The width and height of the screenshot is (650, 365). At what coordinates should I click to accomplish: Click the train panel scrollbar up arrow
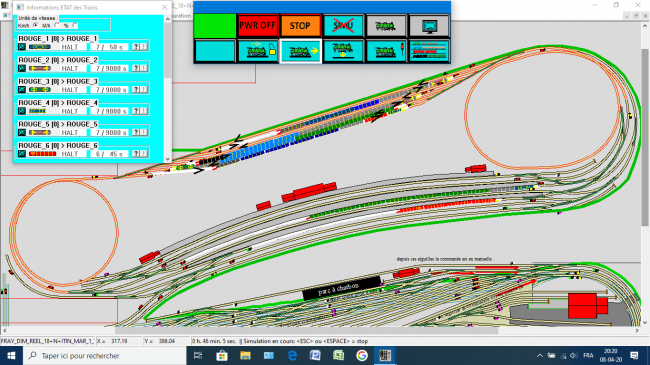(x=168, y=19)
